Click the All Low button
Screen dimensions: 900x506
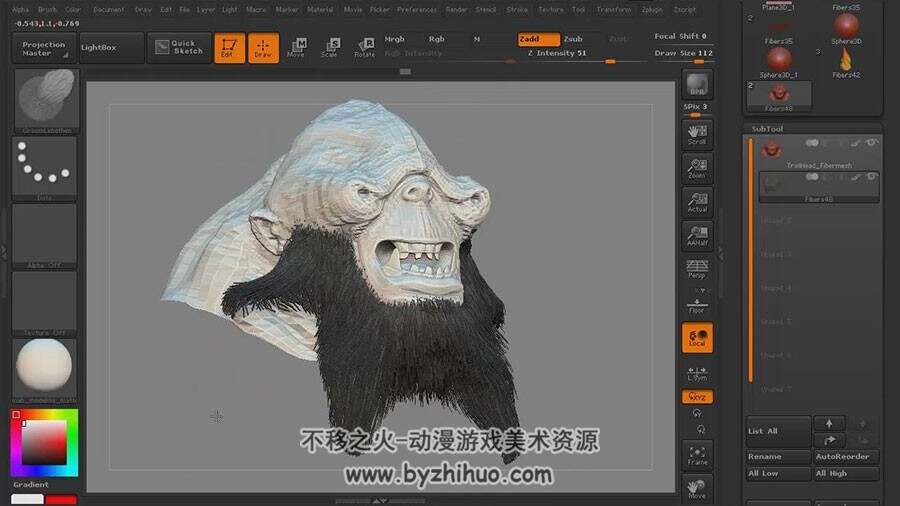point(778,473)
